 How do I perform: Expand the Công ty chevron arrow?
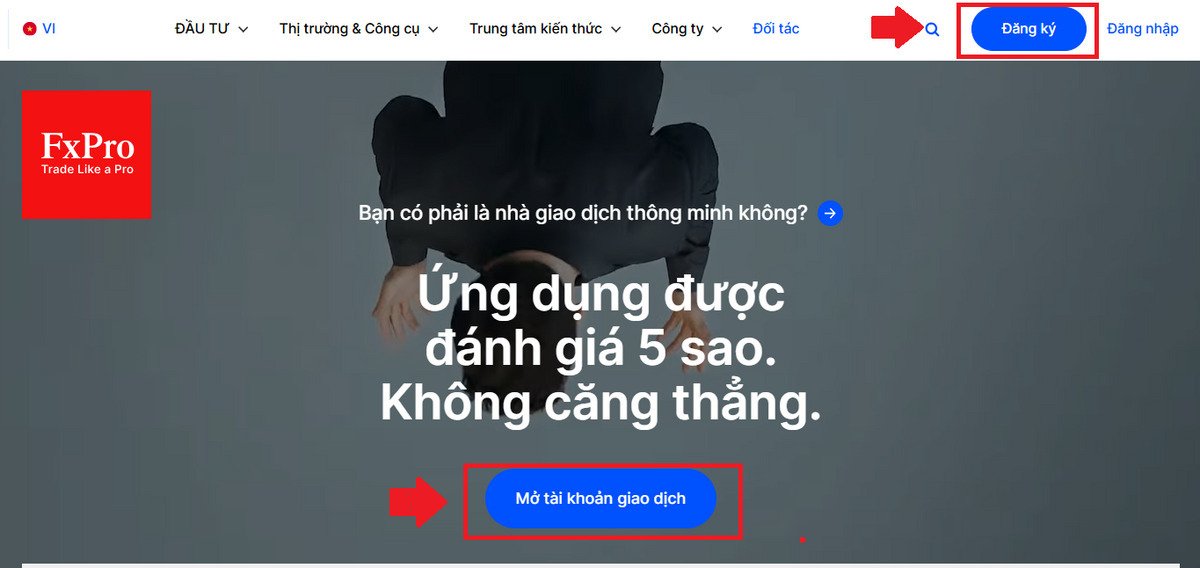(x=717, y=30)
